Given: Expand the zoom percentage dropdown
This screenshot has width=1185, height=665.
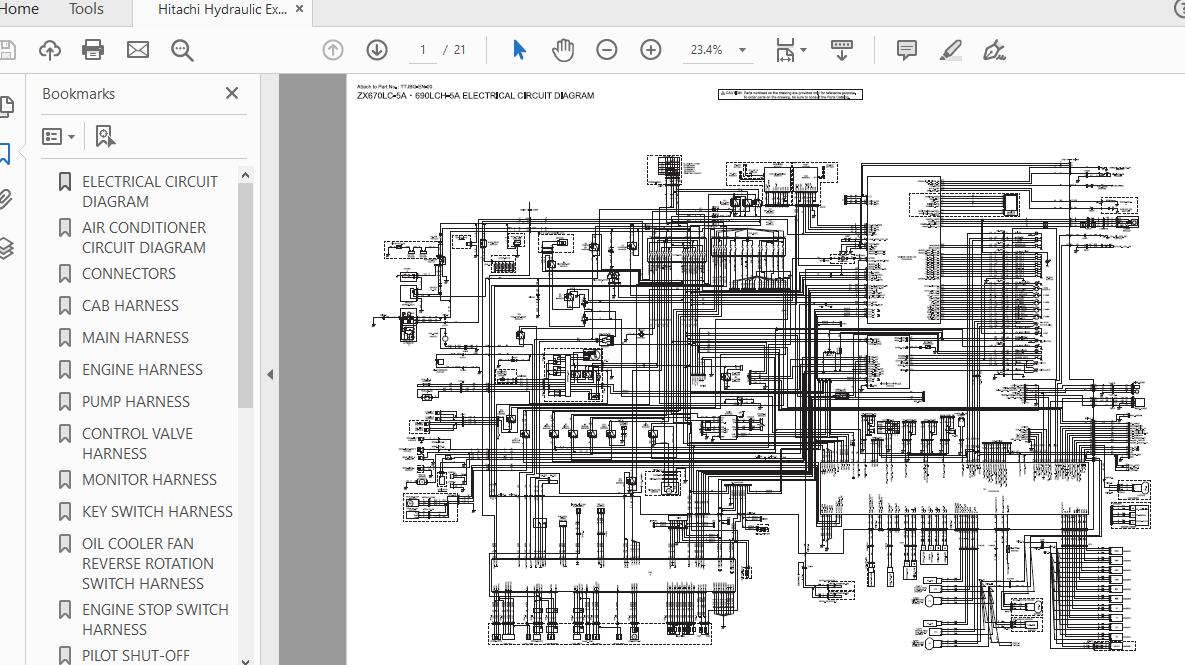Looking at the screenshot, I should (x=741, y=48).
